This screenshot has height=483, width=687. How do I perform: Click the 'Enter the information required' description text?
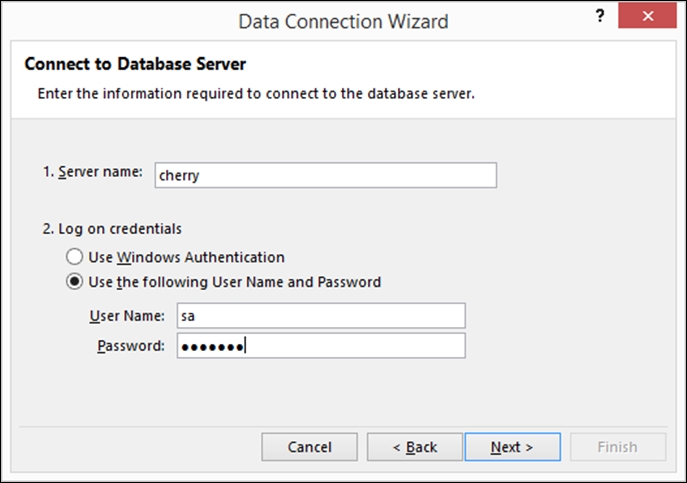(x=256, y=94)
